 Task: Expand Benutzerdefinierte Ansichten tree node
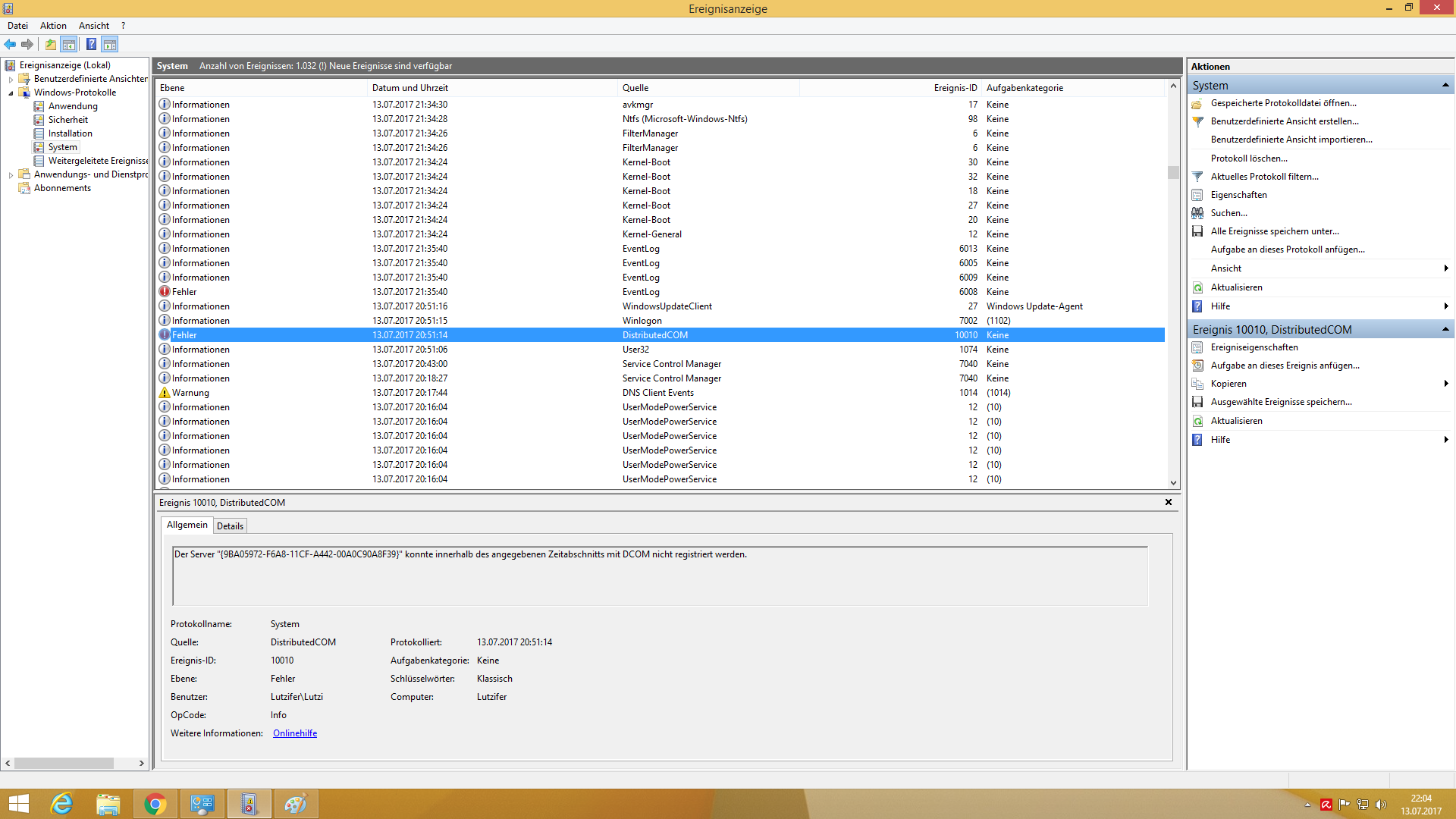click(11, 80)
